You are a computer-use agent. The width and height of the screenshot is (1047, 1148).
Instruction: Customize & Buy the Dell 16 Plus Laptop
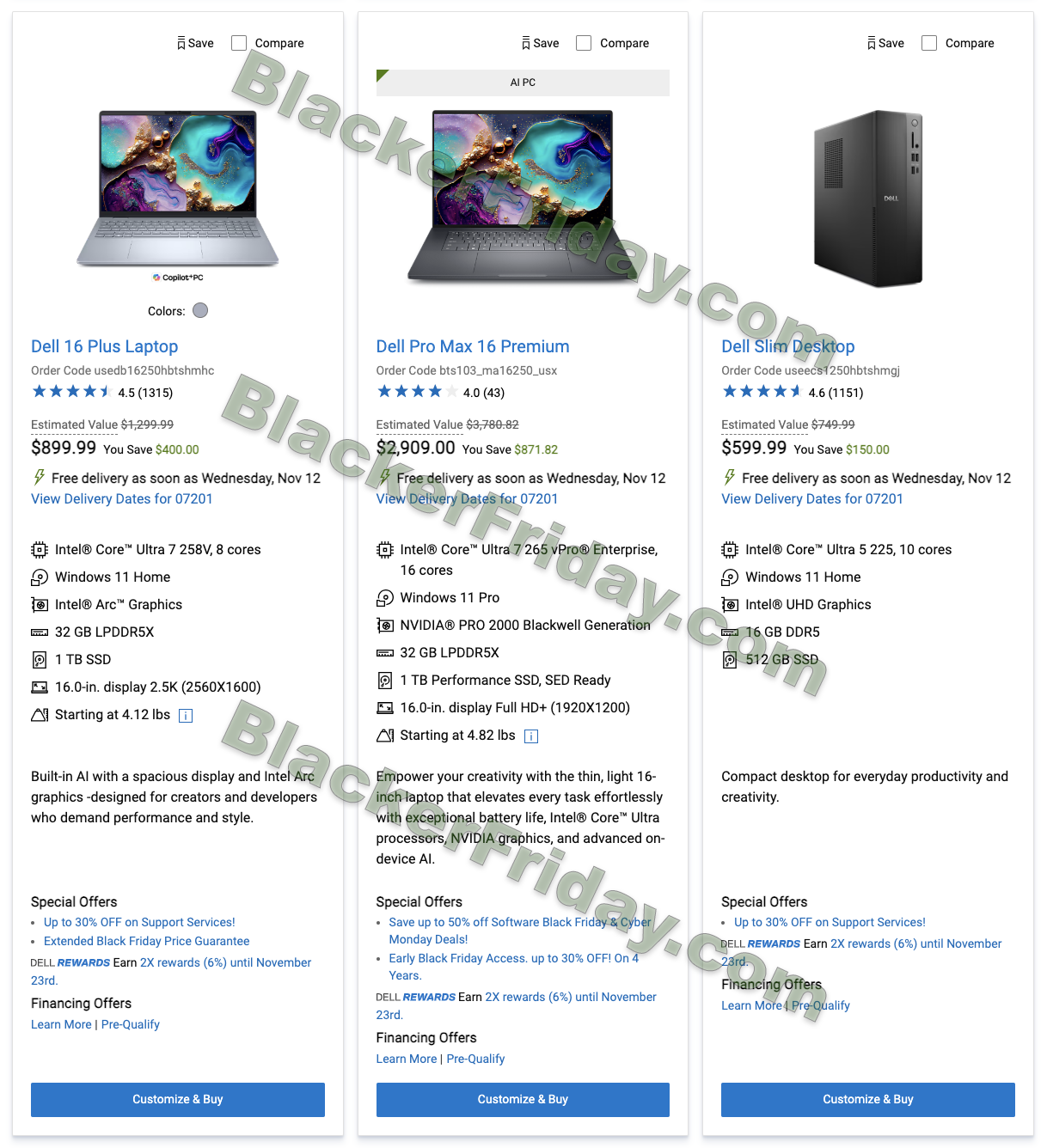(x=178, y=1100)
